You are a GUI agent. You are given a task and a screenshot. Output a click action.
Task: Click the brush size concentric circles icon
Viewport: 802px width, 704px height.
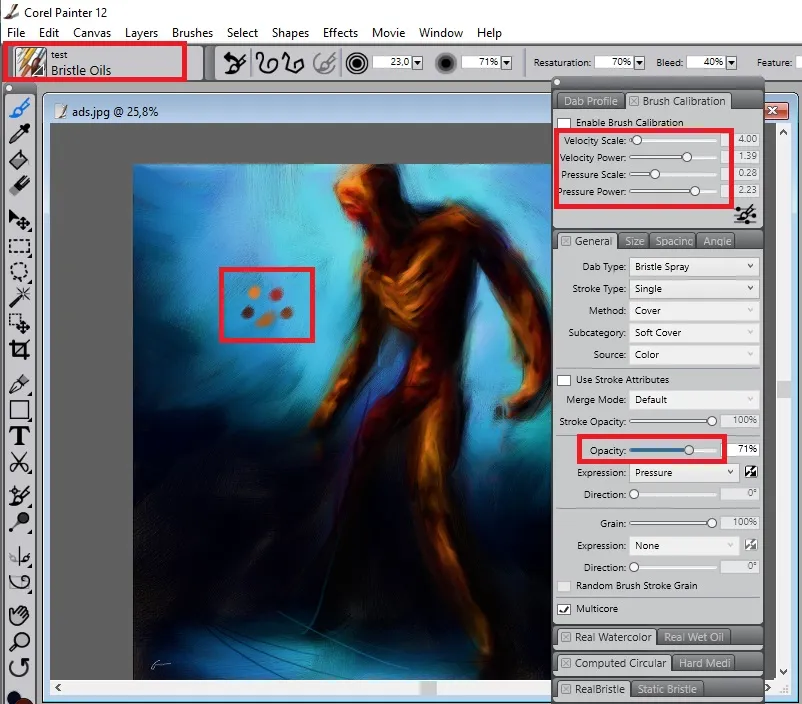[x=357, y=63]
